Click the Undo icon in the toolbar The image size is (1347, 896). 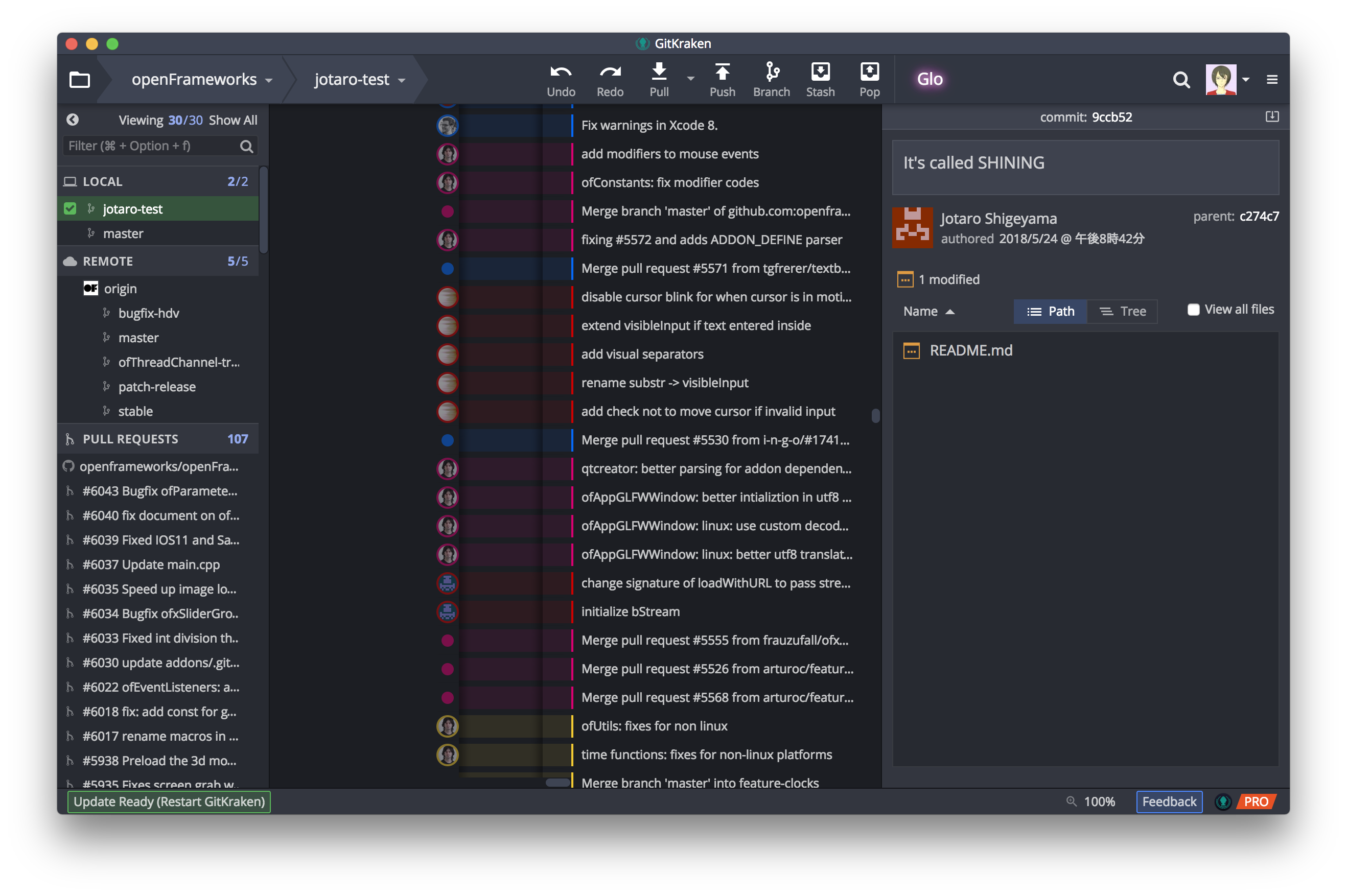(561, 79)
